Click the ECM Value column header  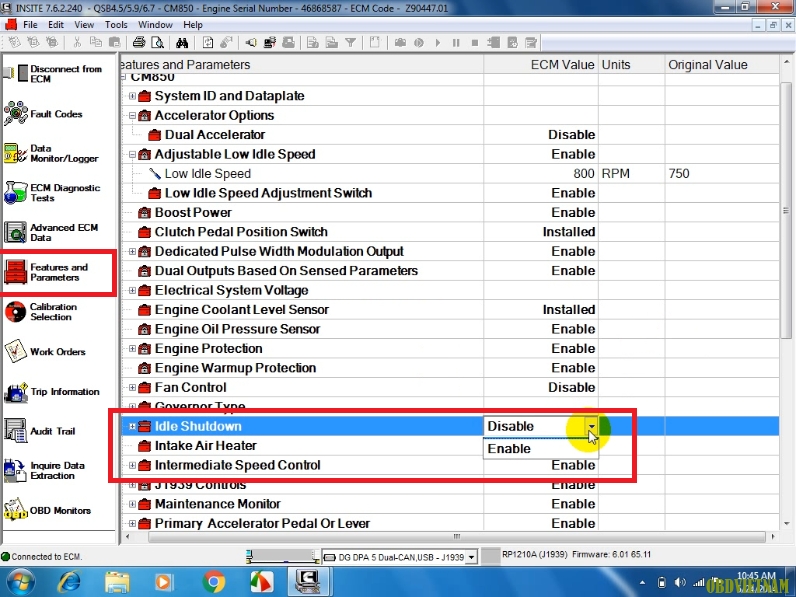pos(541,64)
